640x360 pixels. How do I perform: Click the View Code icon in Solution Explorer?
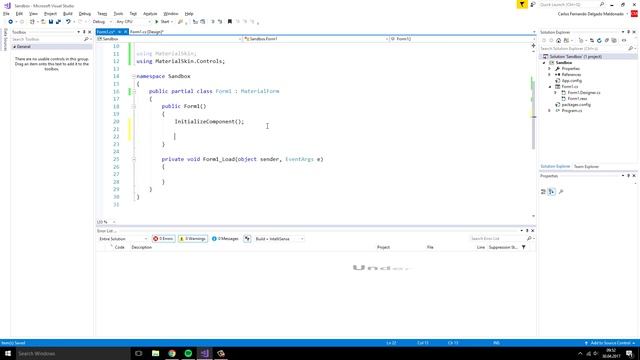(624, 40)
